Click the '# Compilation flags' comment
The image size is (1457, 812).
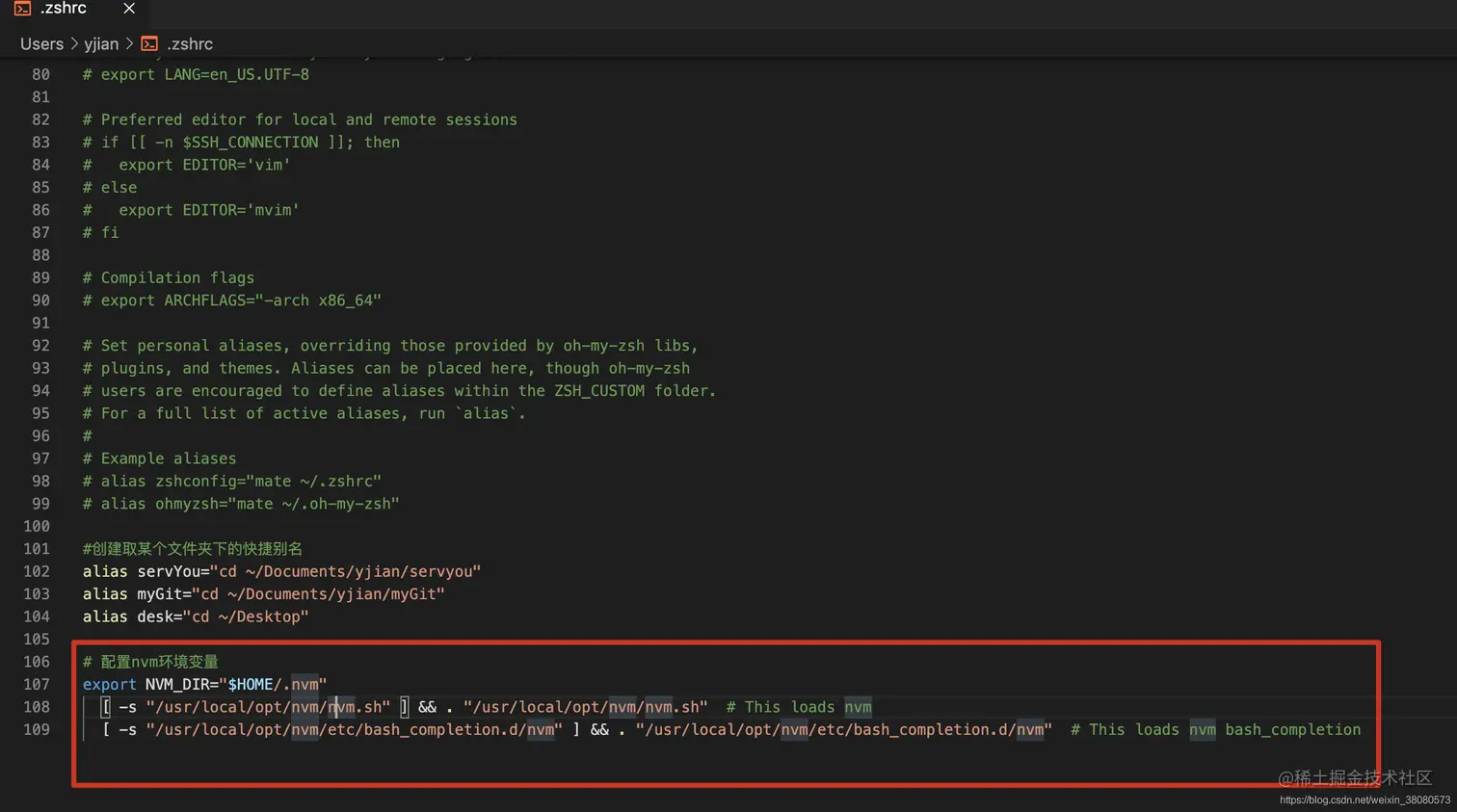tap(169, 278)
